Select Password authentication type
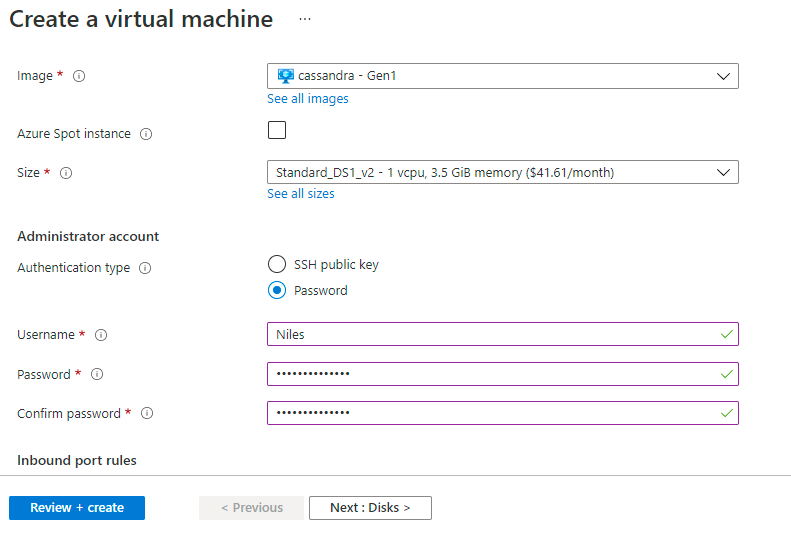The image size is (791, 536). [x=277, y=291]
